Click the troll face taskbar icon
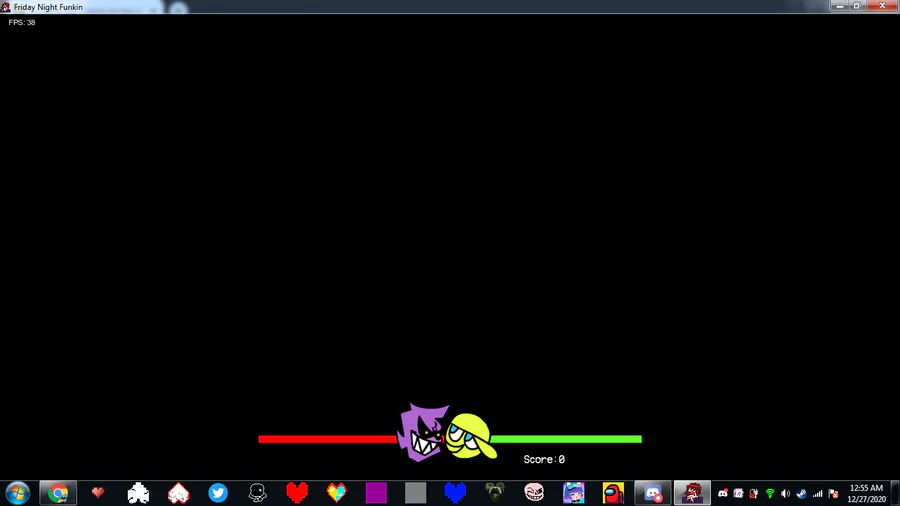The width and height of the screenshot is (900, 506). [534, 492]
